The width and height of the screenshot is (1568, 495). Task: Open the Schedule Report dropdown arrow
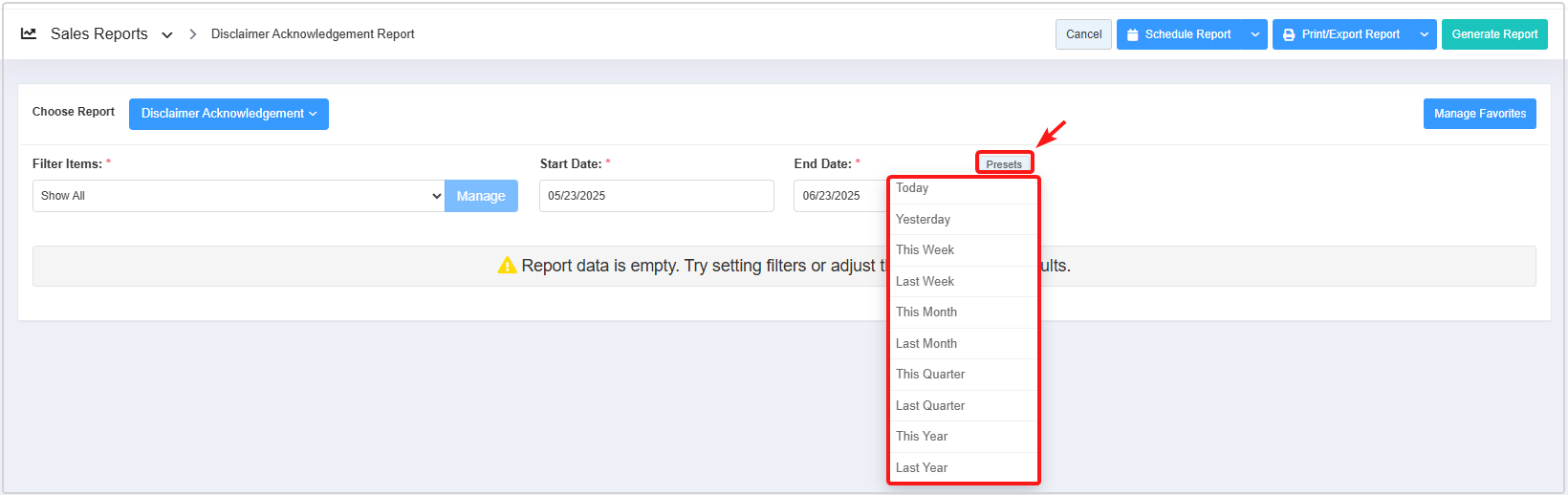click(1255, 34)
